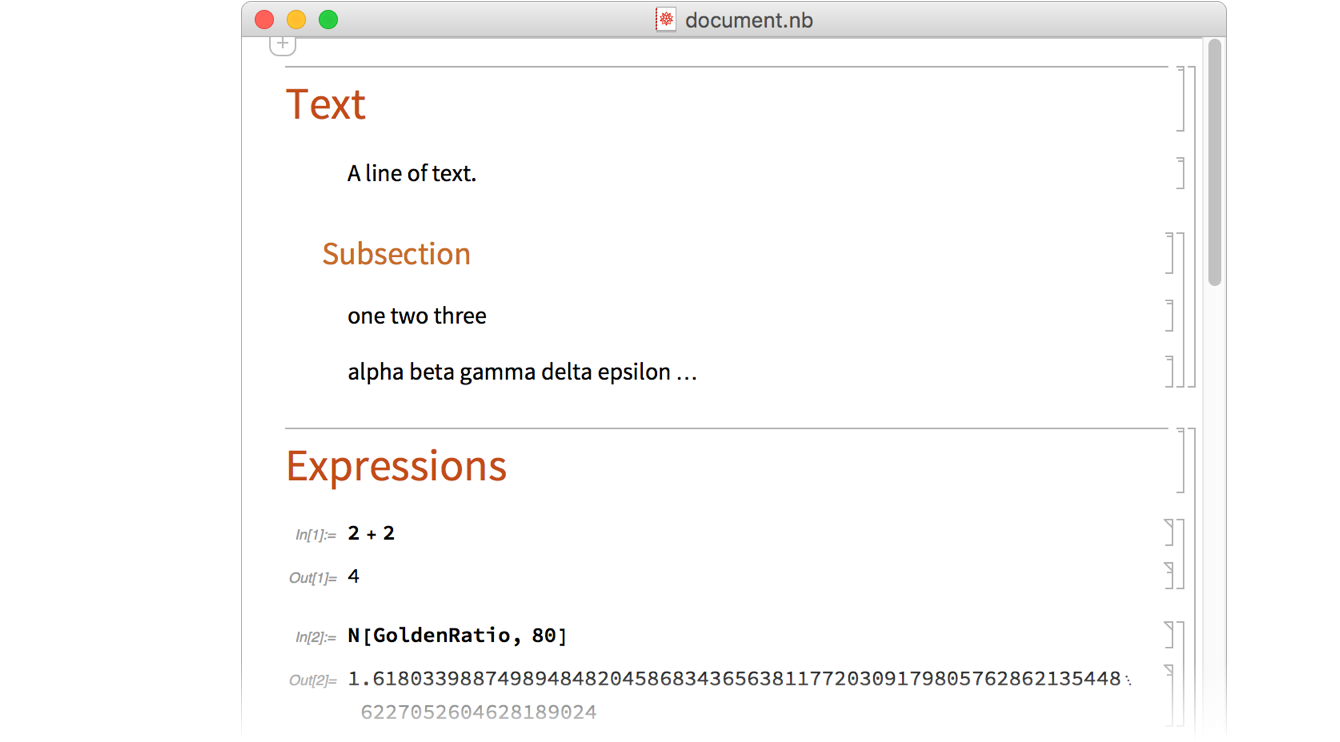Click the Out[2]= cell label
Screen dimensions: 1340x742
[313, 681]
